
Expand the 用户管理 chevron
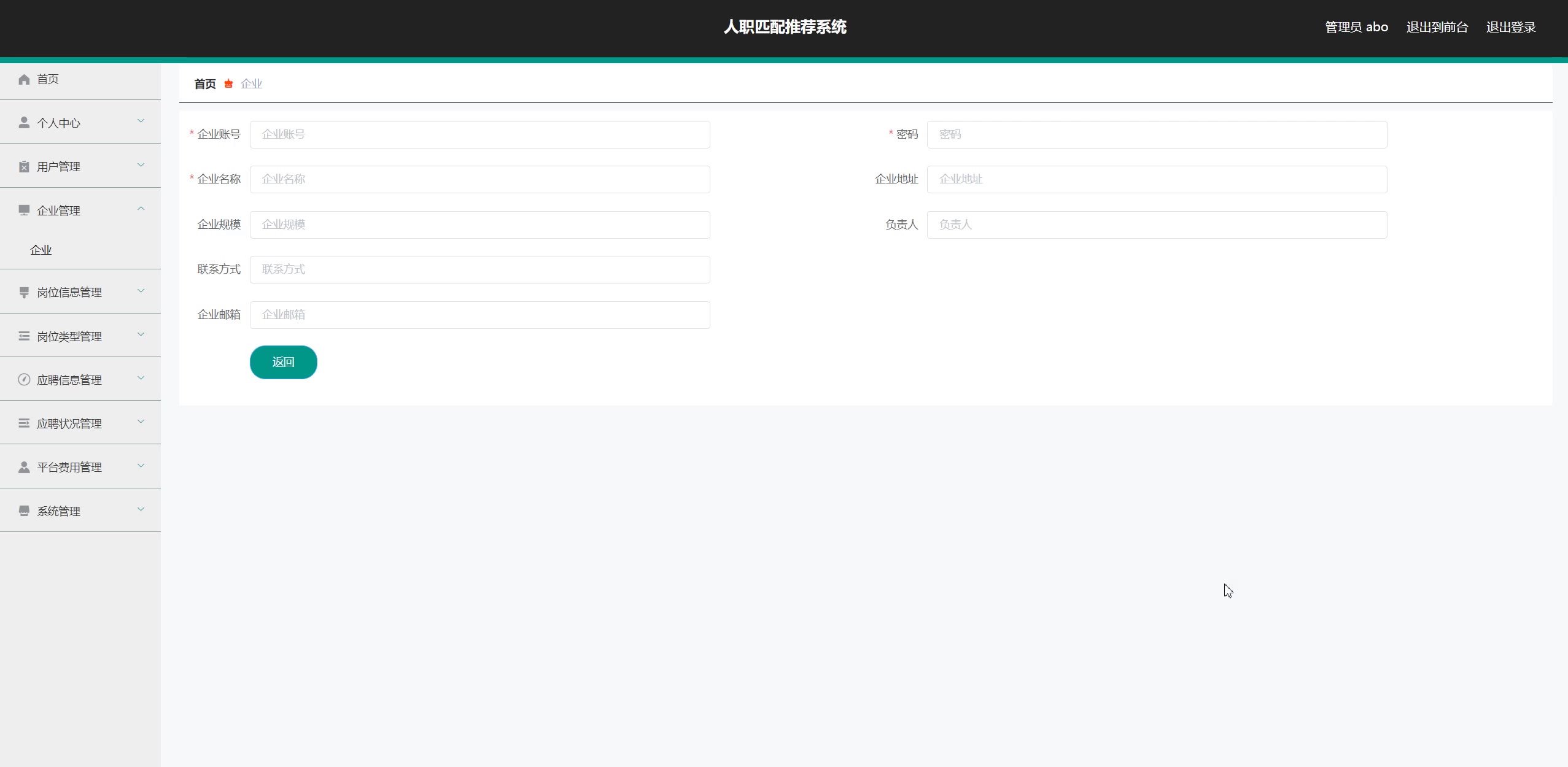tap(141, 164)
